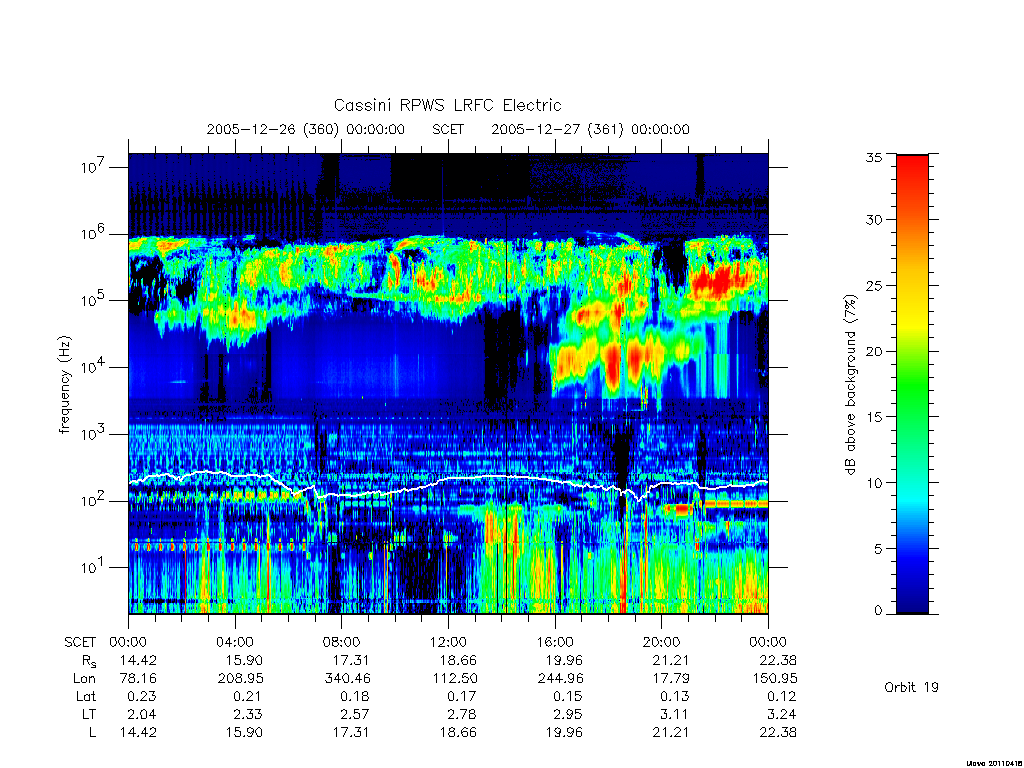Click the 04:00 SCET time tick label
1024x768 pixels.
coord(235,642)
